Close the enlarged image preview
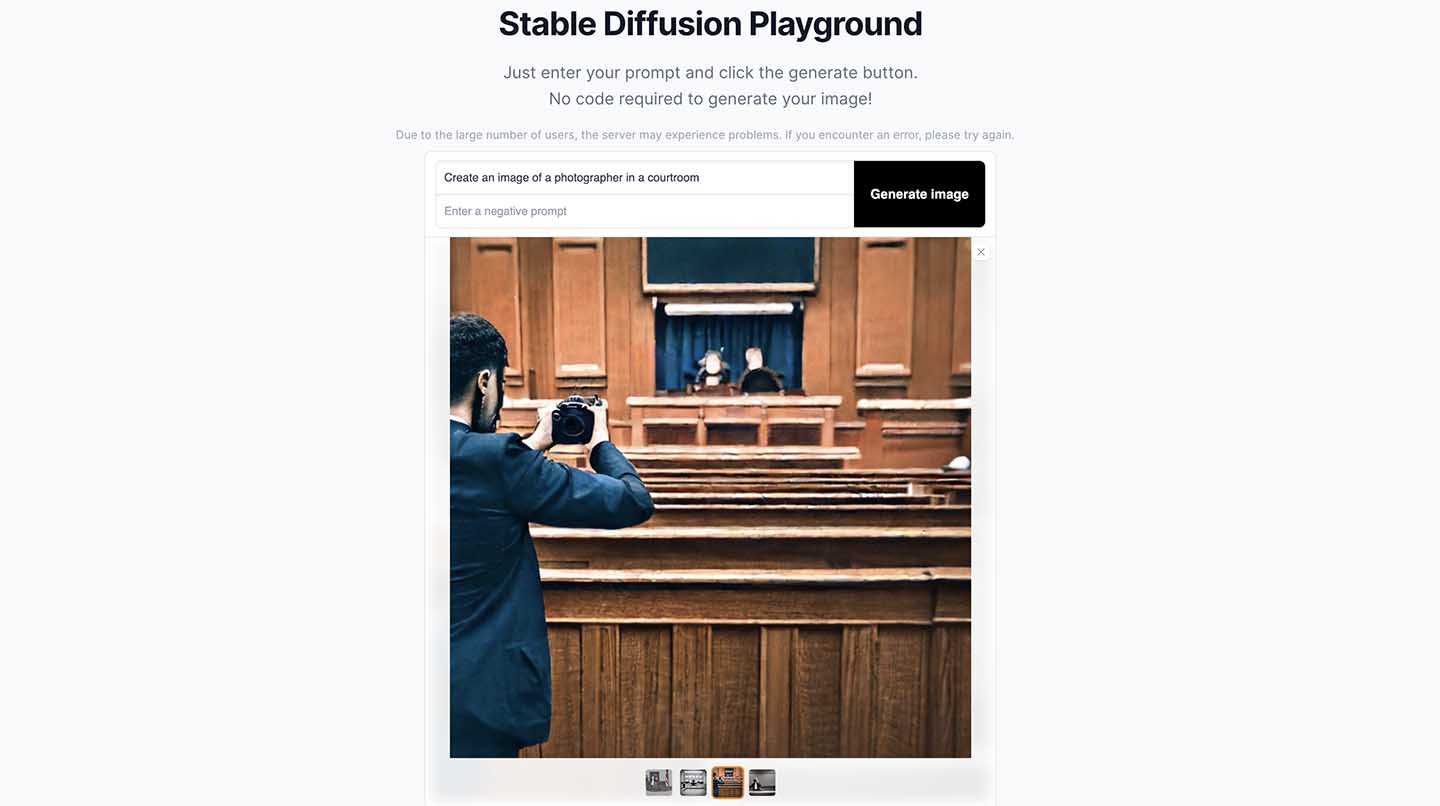 tap(981, 252)
